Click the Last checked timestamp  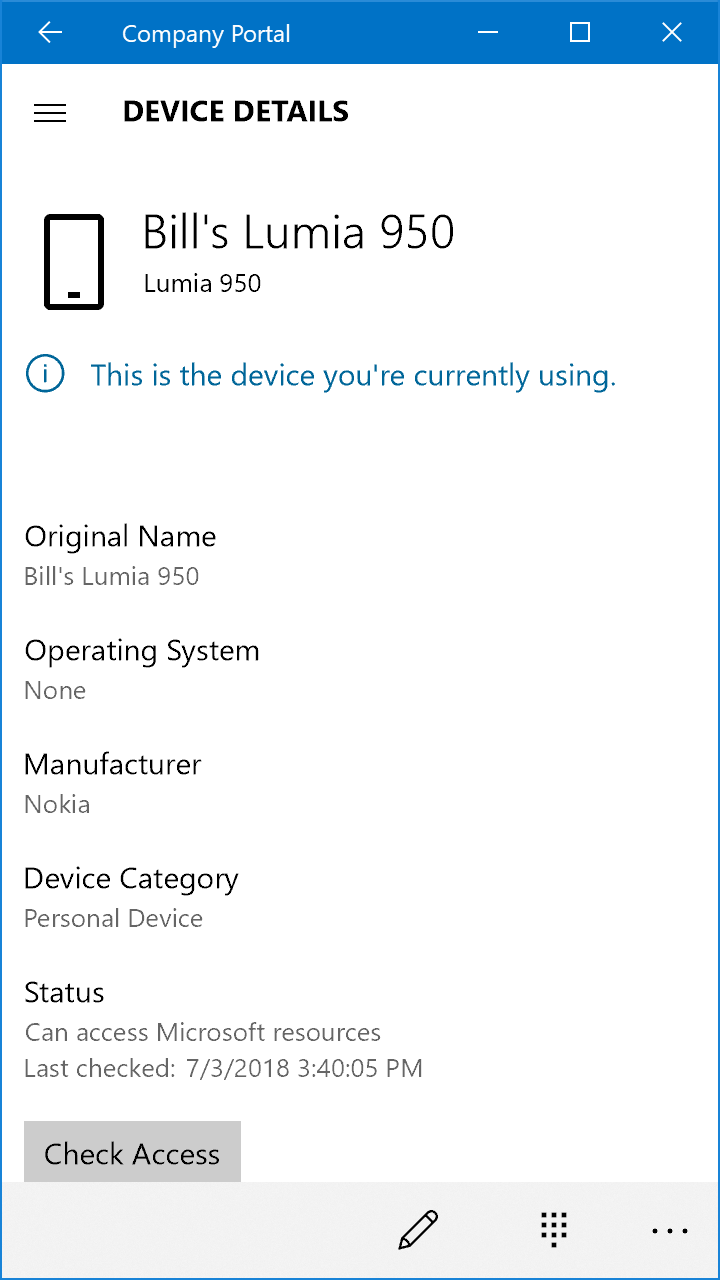(223, 1069)
